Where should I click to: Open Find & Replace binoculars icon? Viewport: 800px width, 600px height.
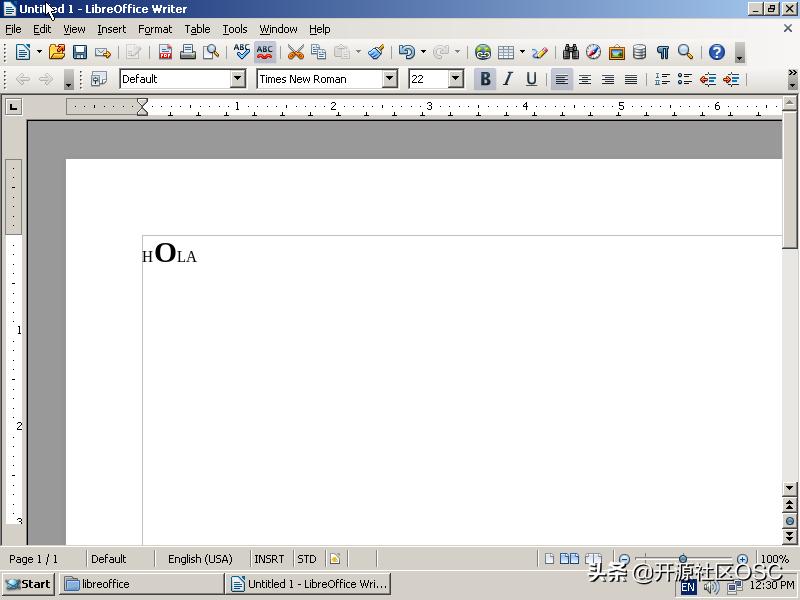point(570,52)
